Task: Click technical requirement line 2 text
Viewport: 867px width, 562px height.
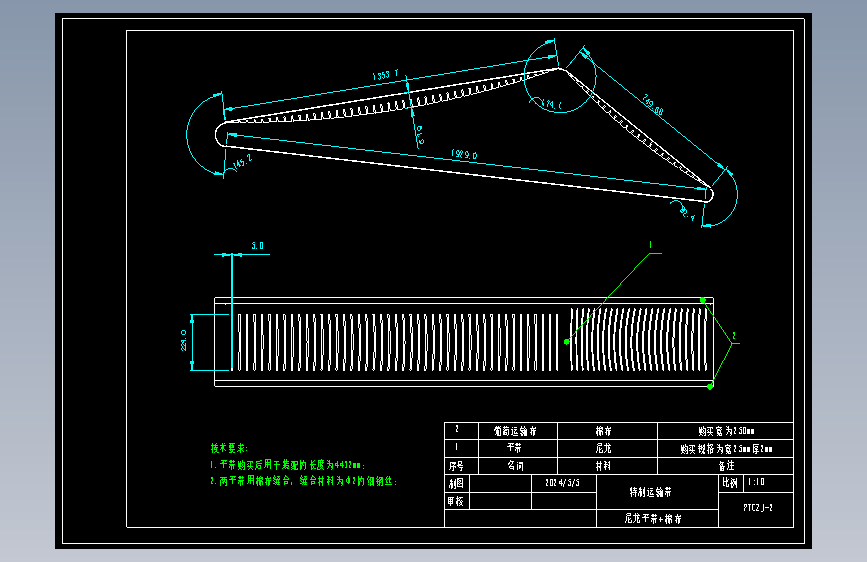Action: coord(304,481)
